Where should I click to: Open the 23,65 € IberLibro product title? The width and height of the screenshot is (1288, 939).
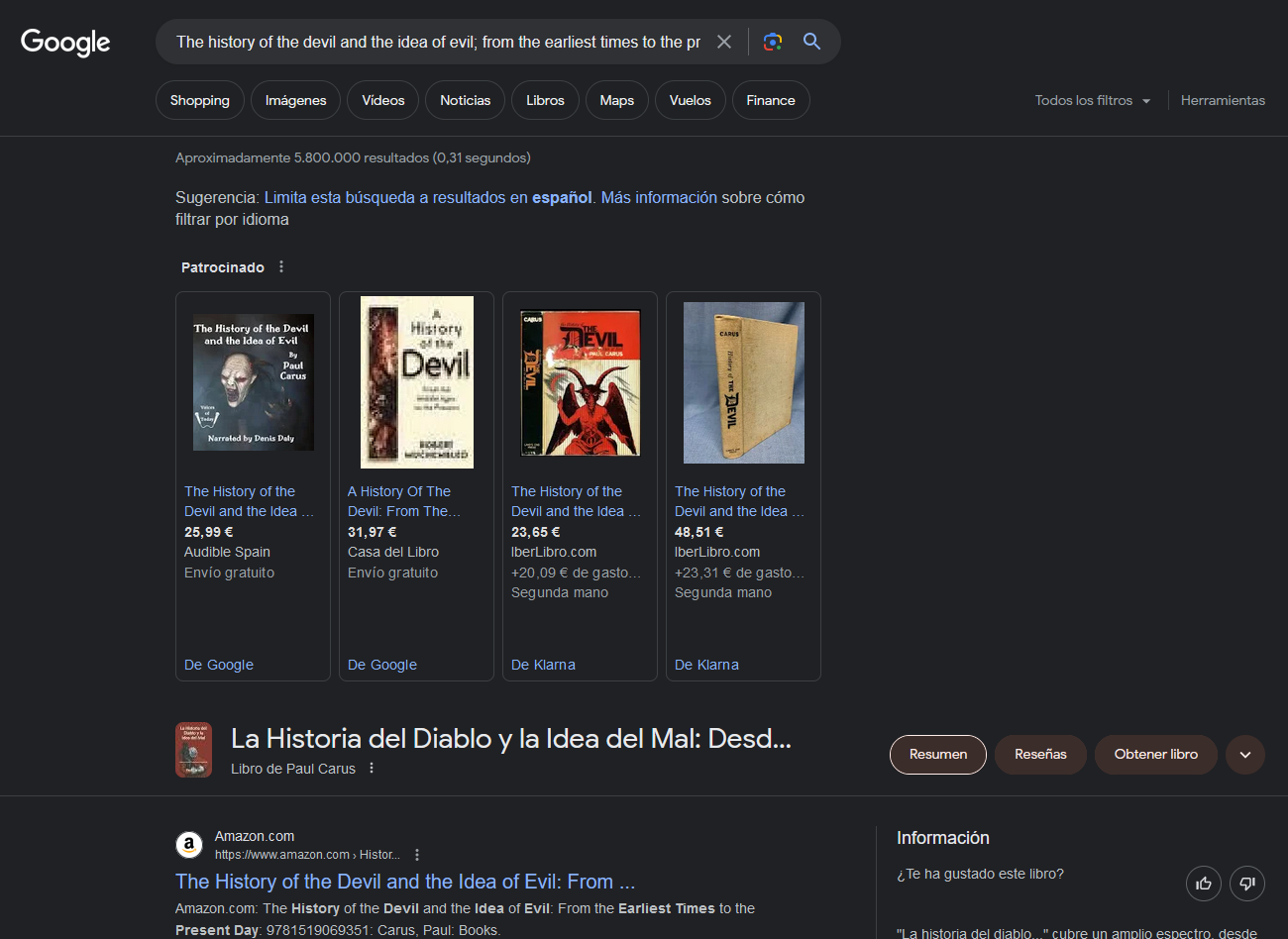pos(576,501)
